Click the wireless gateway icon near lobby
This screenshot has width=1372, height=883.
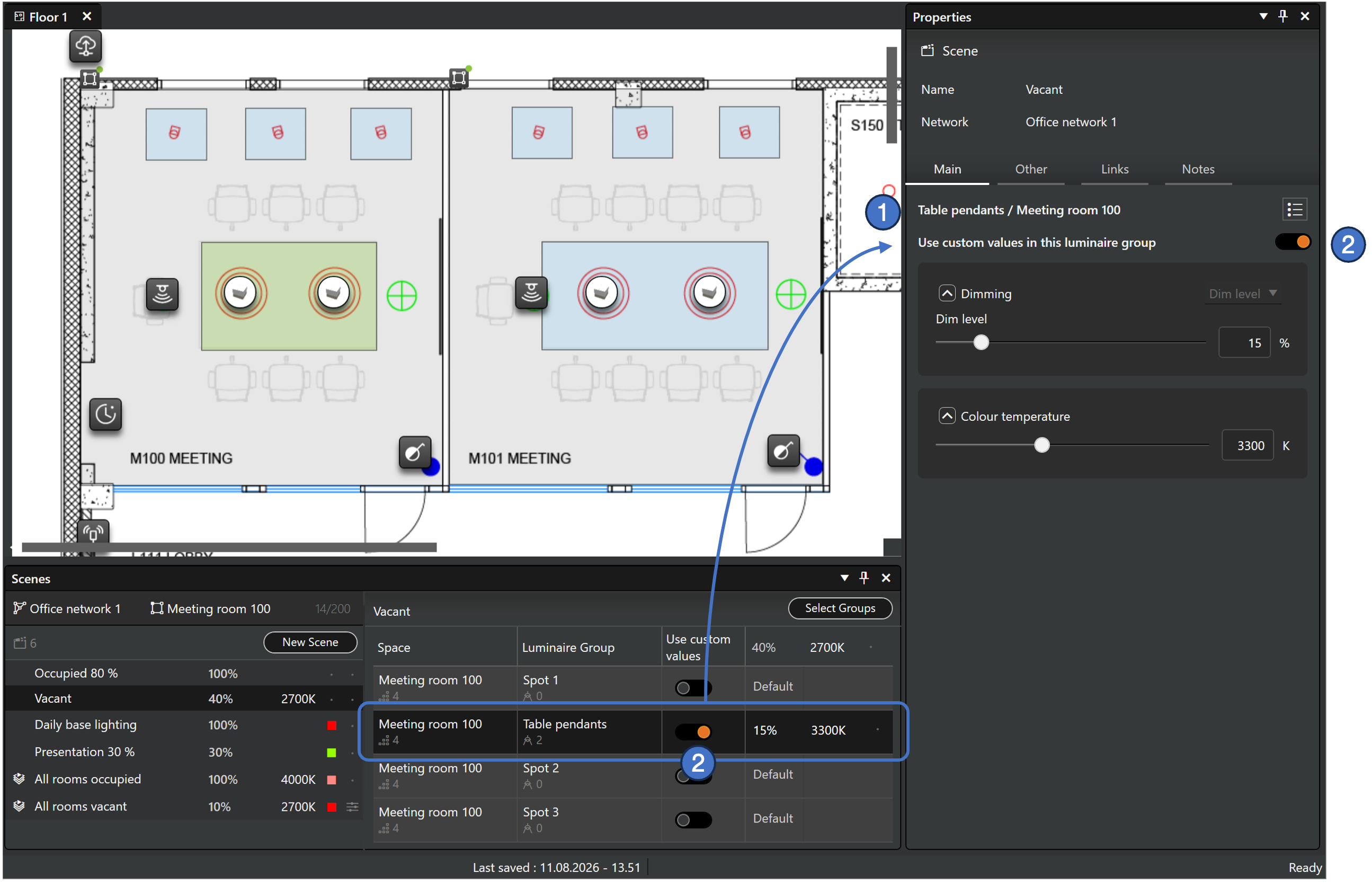[x=93, y=533]
